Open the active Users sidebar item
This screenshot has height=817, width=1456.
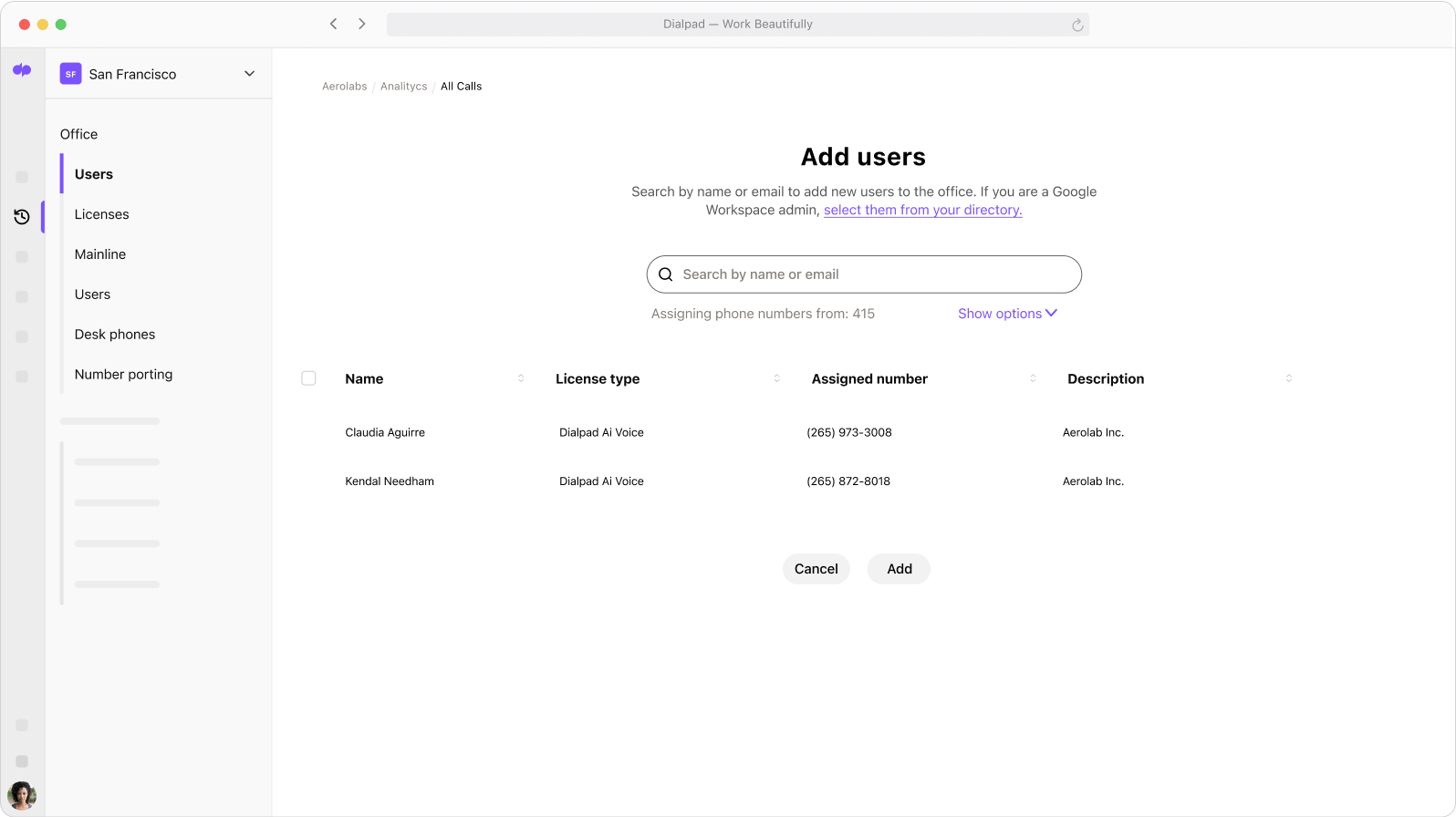coord(94,174)
